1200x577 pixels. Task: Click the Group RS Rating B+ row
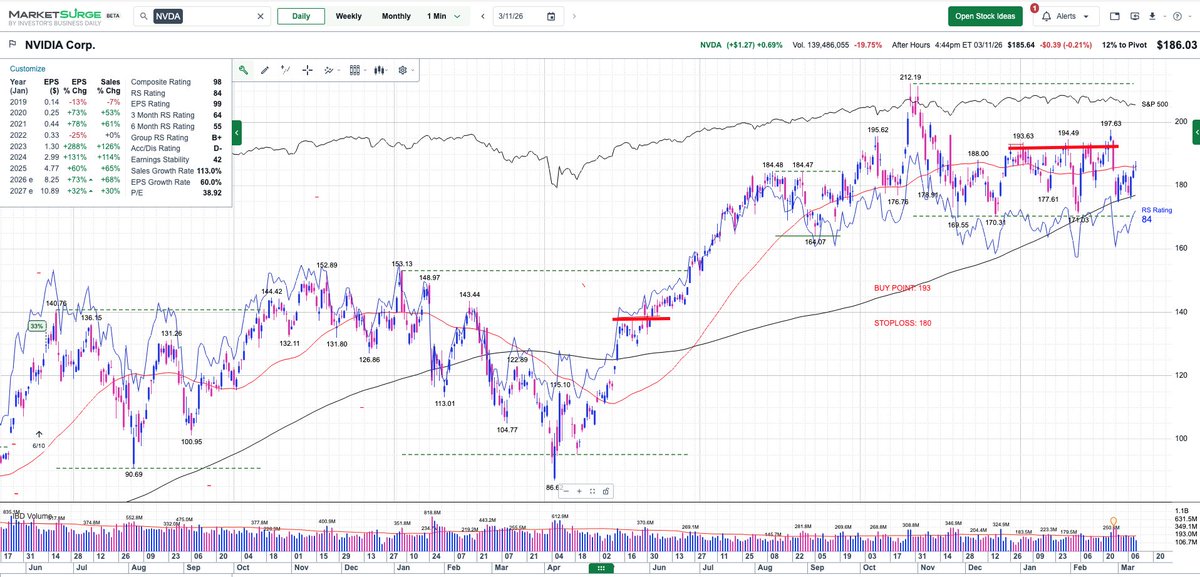177,138
